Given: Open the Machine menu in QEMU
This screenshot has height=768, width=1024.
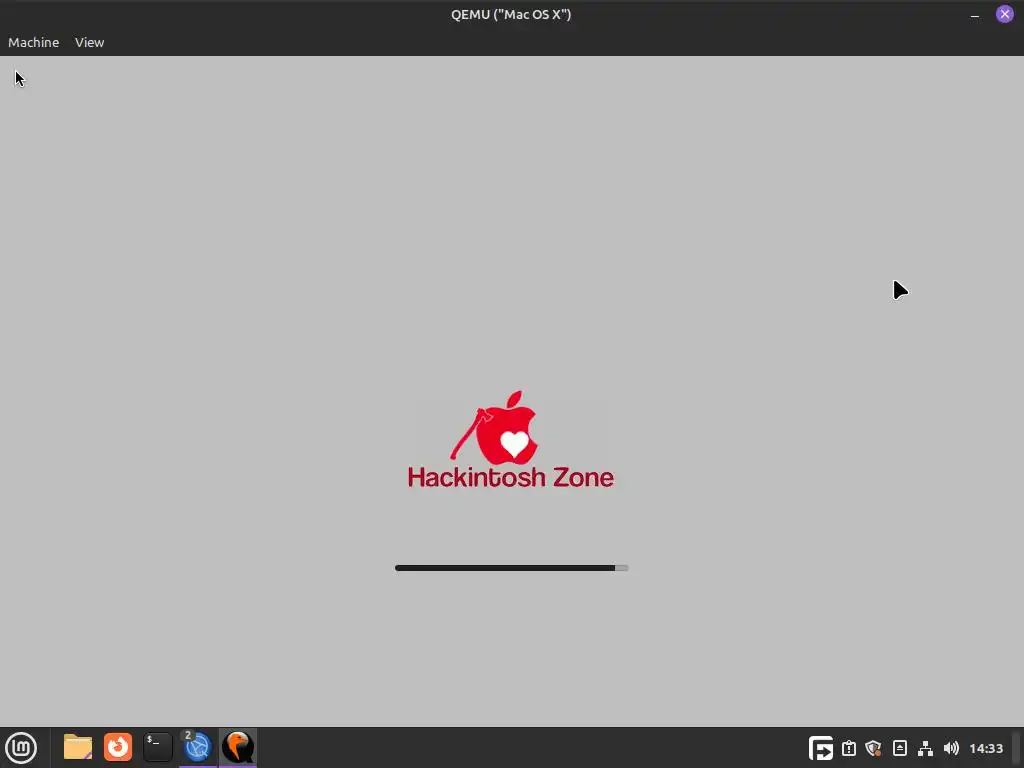Looking at the screenshot, I should click(x=33, y=42).
